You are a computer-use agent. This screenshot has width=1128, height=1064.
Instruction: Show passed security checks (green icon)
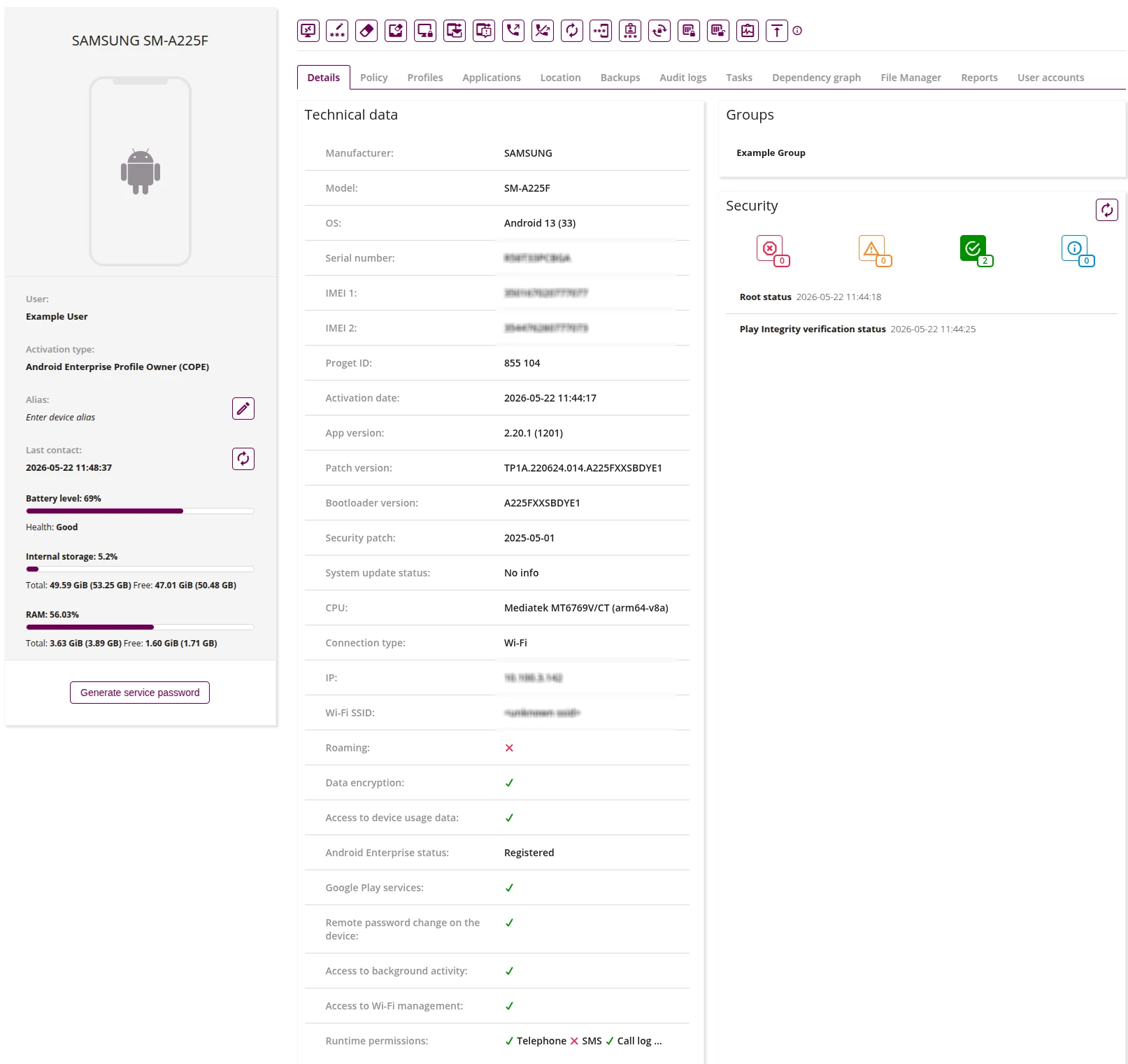[976, 250]
